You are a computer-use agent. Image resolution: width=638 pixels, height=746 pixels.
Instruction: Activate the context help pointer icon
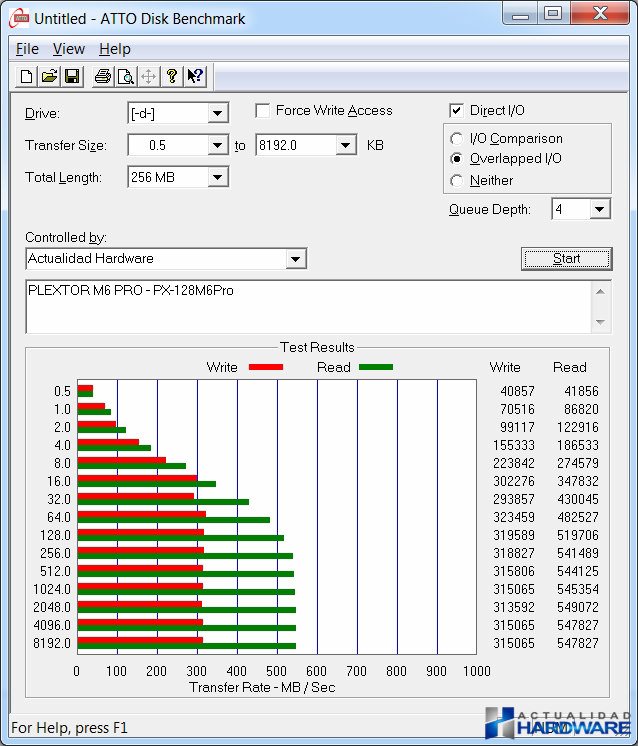point(195,77)
